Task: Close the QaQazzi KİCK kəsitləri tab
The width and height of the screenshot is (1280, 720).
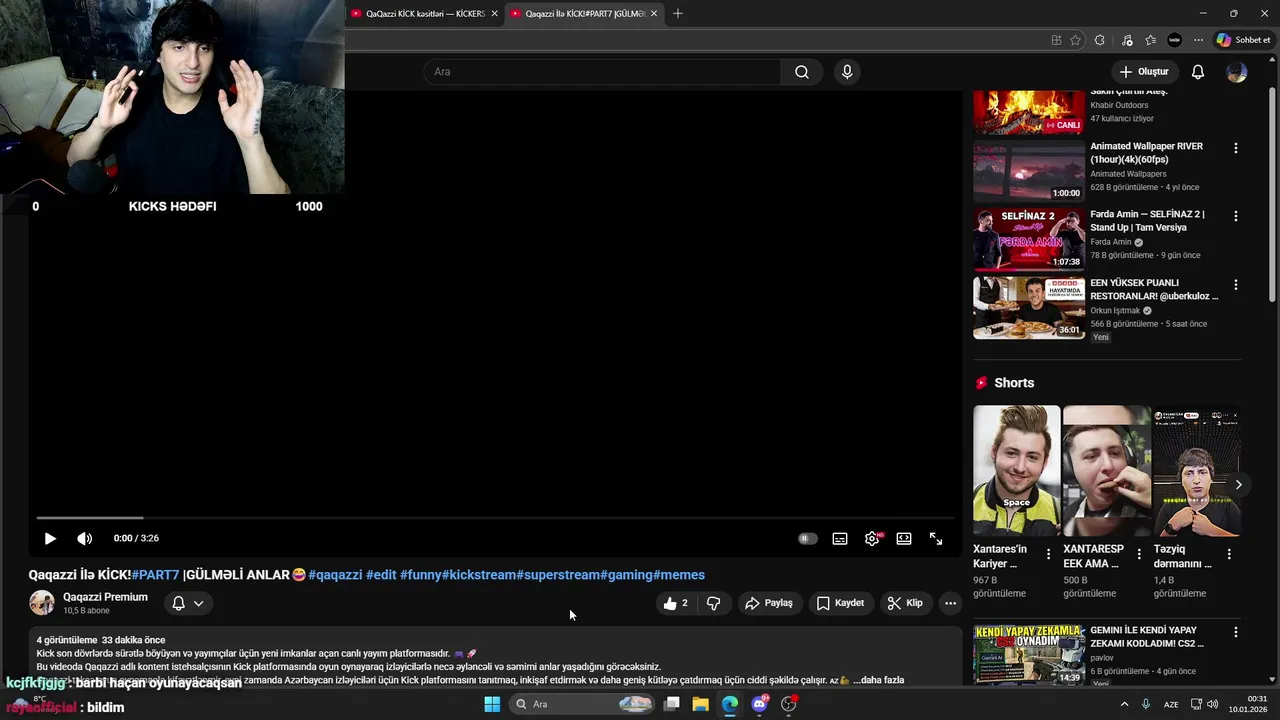Action: (494, 14)
